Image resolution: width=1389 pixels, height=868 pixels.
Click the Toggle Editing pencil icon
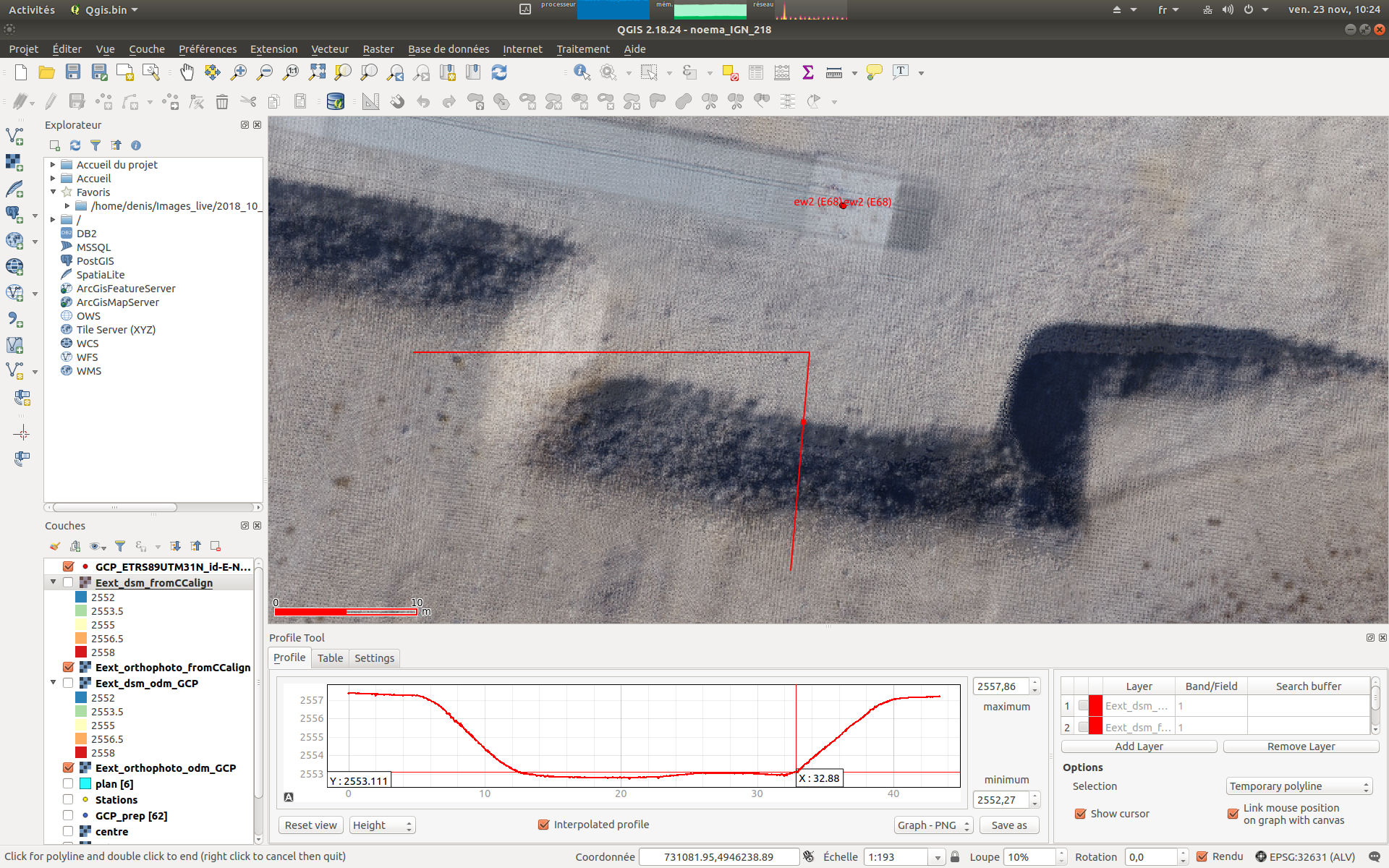click(x=51, y=101)
